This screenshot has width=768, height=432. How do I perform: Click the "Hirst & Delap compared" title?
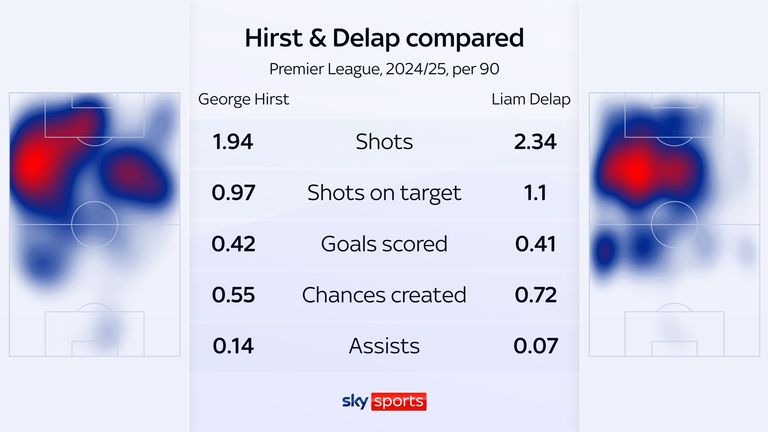[x=384, y=38]
